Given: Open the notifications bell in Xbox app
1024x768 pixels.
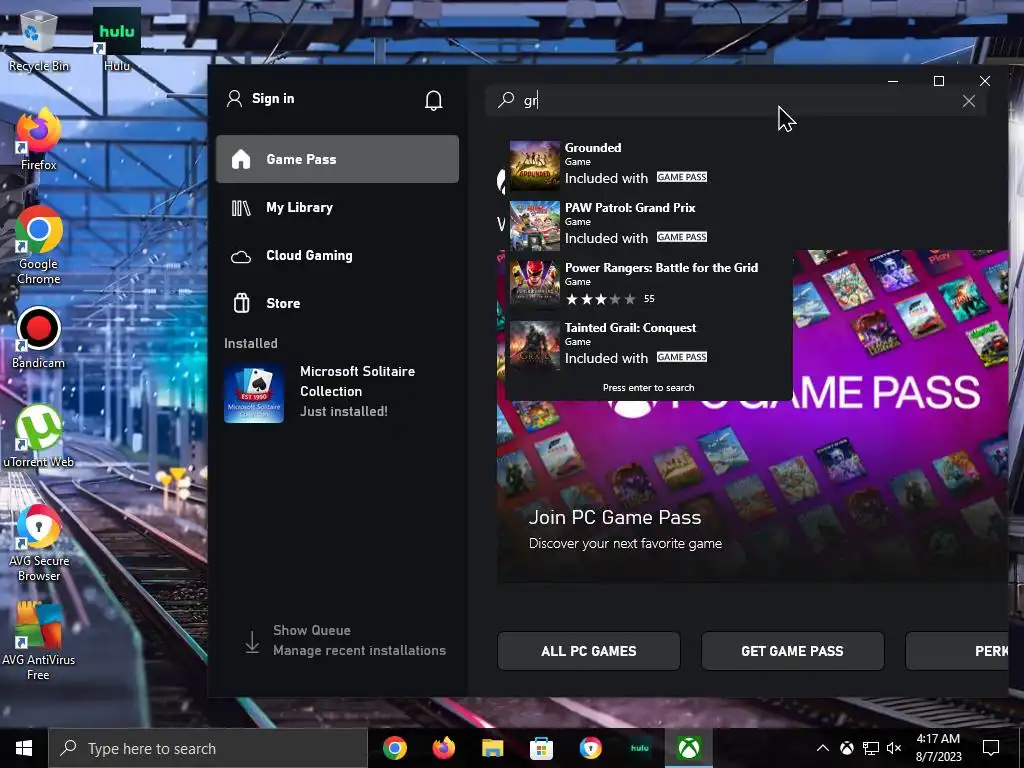Looking at the screenshot, I should click(x=434, y=100).
